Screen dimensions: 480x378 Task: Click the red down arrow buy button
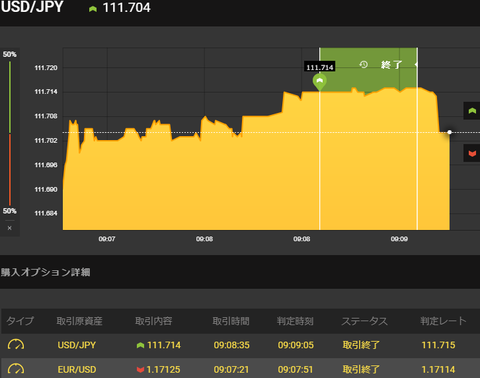click(x=472, y=153)
